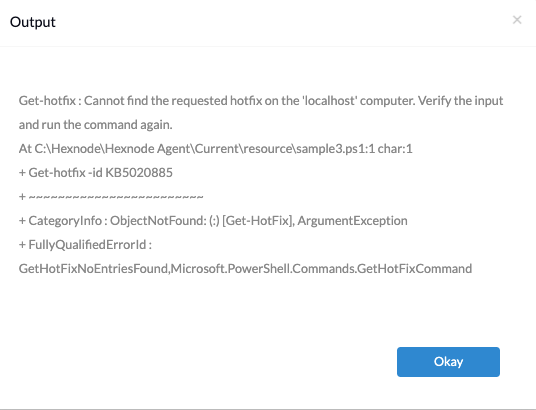Click the Microsoft.PowerShell.Commands.GetHotFixCommand text

click(321, 268)
